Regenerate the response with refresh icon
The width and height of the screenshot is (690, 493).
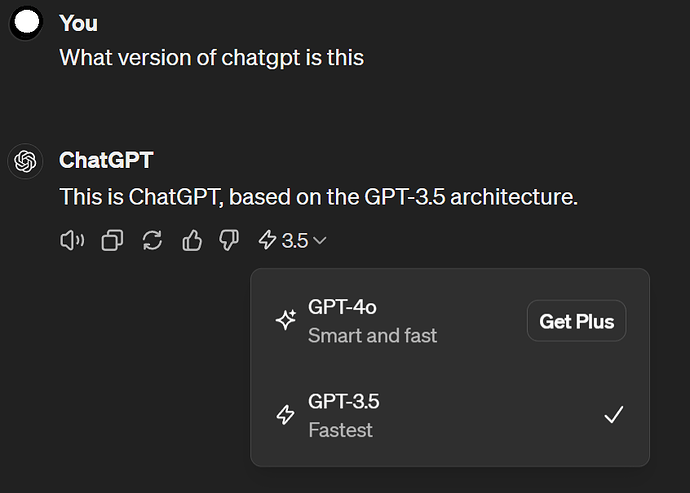152,241
